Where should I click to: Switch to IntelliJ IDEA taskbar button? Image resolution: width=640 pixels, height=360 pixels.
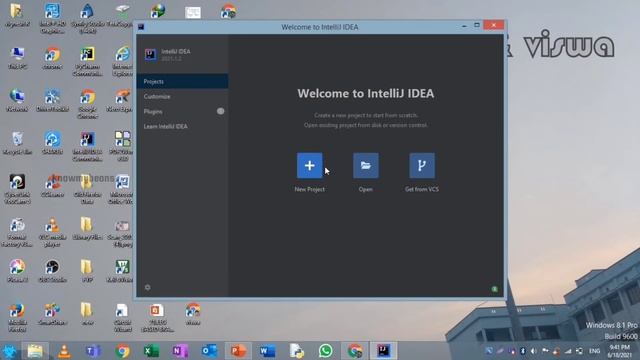[383, 351]
